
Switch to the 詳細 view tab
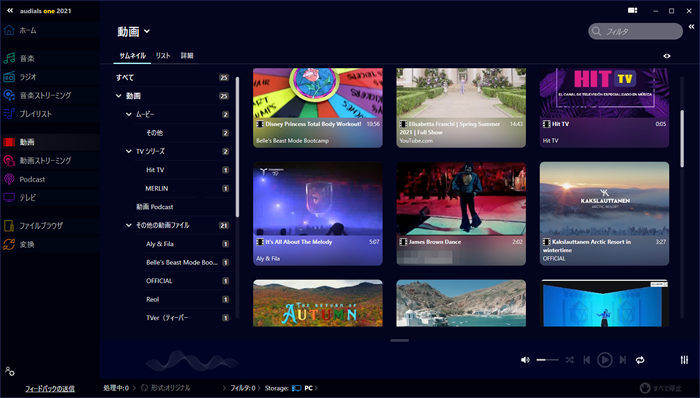[x=187, y=55]
